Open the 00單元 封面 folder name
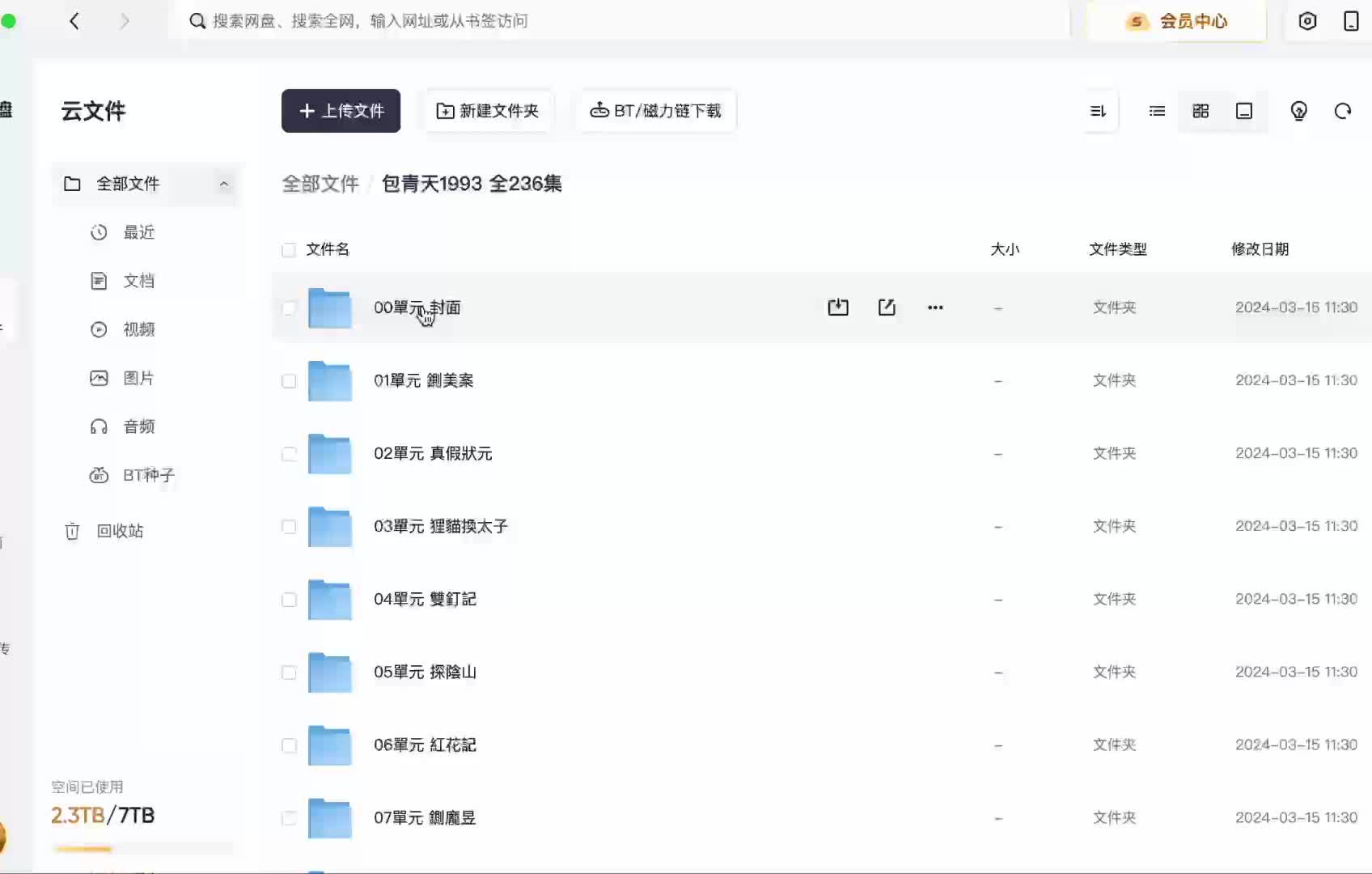Viewport: 1372px width, 874px height. tap(417, 308)
